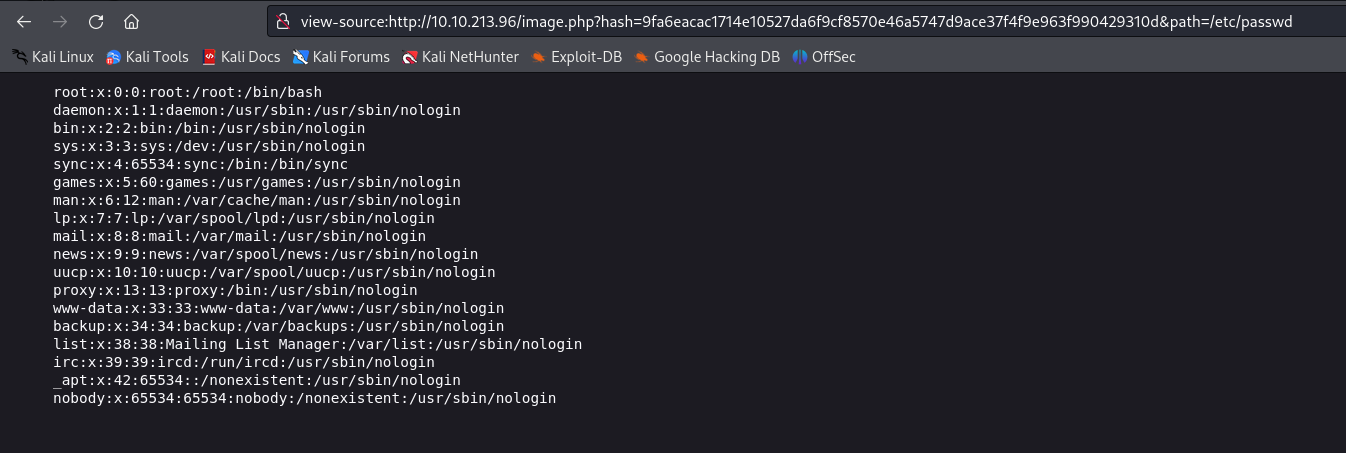Reload the current page
The width and height of the screenshot is (1346, 453).
tap(96, 21)
